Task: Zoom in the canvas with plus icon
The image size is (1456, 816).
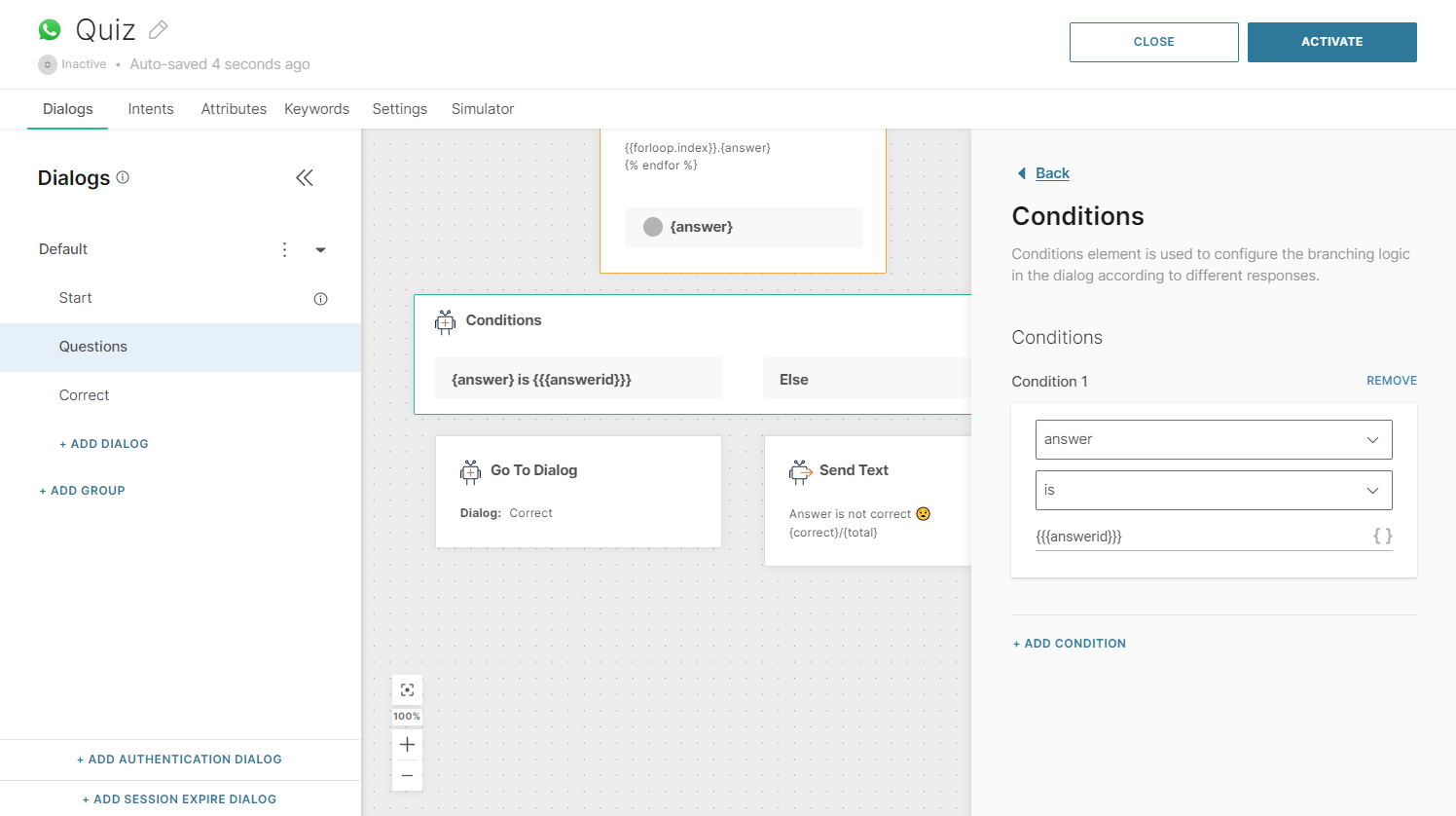Action: [407, 745]
